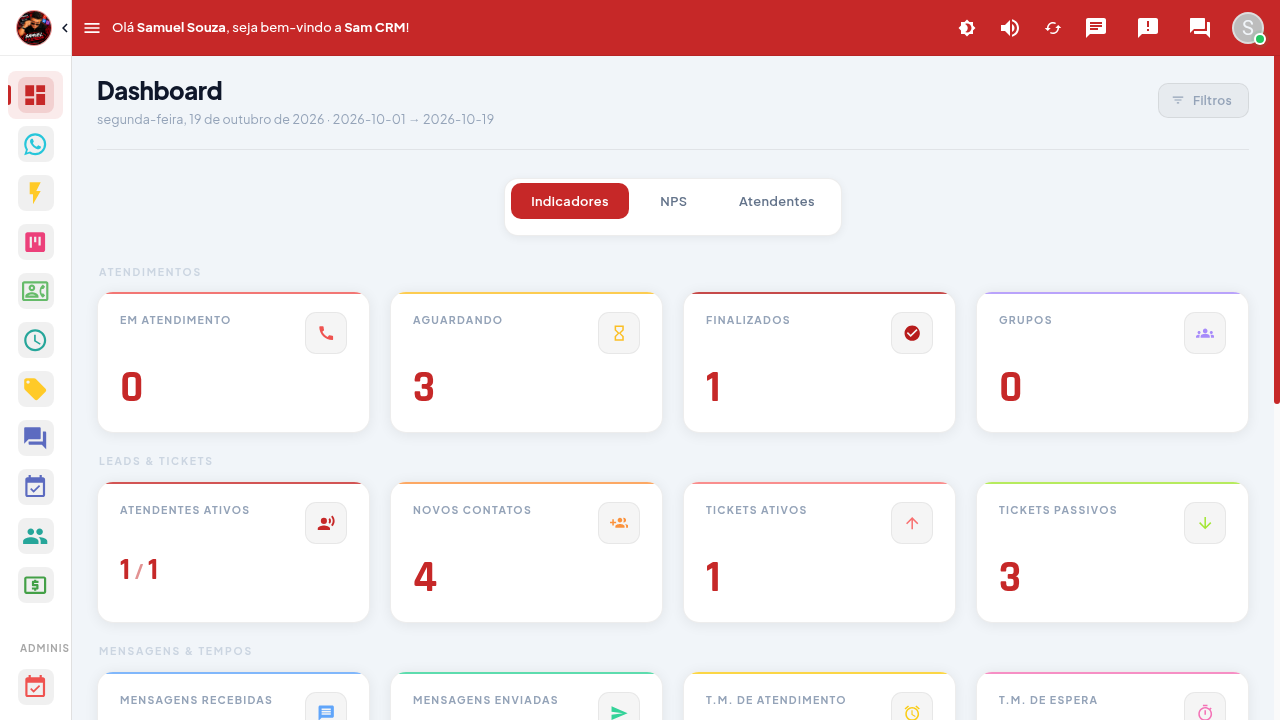Open the red admin calendar sidebar icon
This screenshot has width=1280, height=720.
click(36, 687)
